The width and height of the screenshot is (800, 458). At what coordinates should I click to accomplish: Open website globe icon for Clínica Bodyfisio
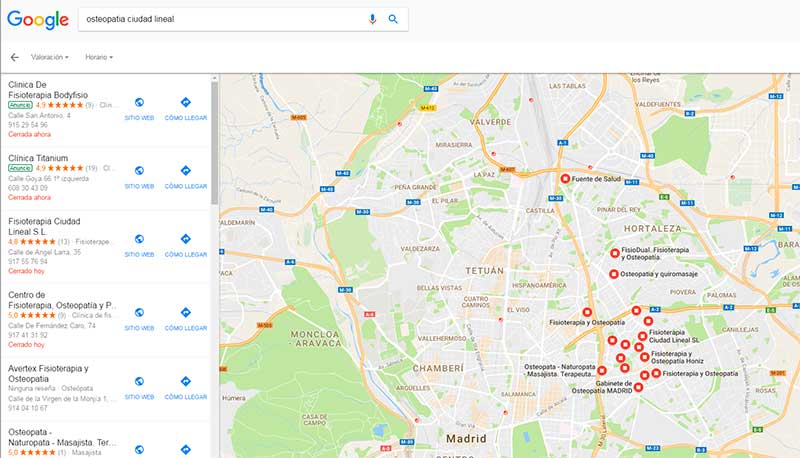point(139,103)
